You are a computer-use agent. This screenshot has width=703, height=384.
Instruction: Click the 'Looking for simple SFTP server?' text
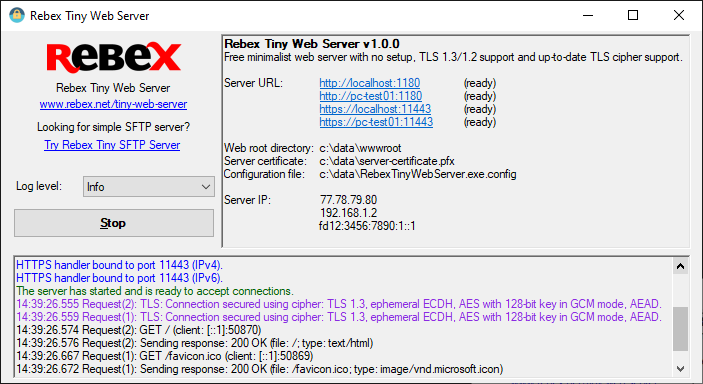click(x=113, y=127)
